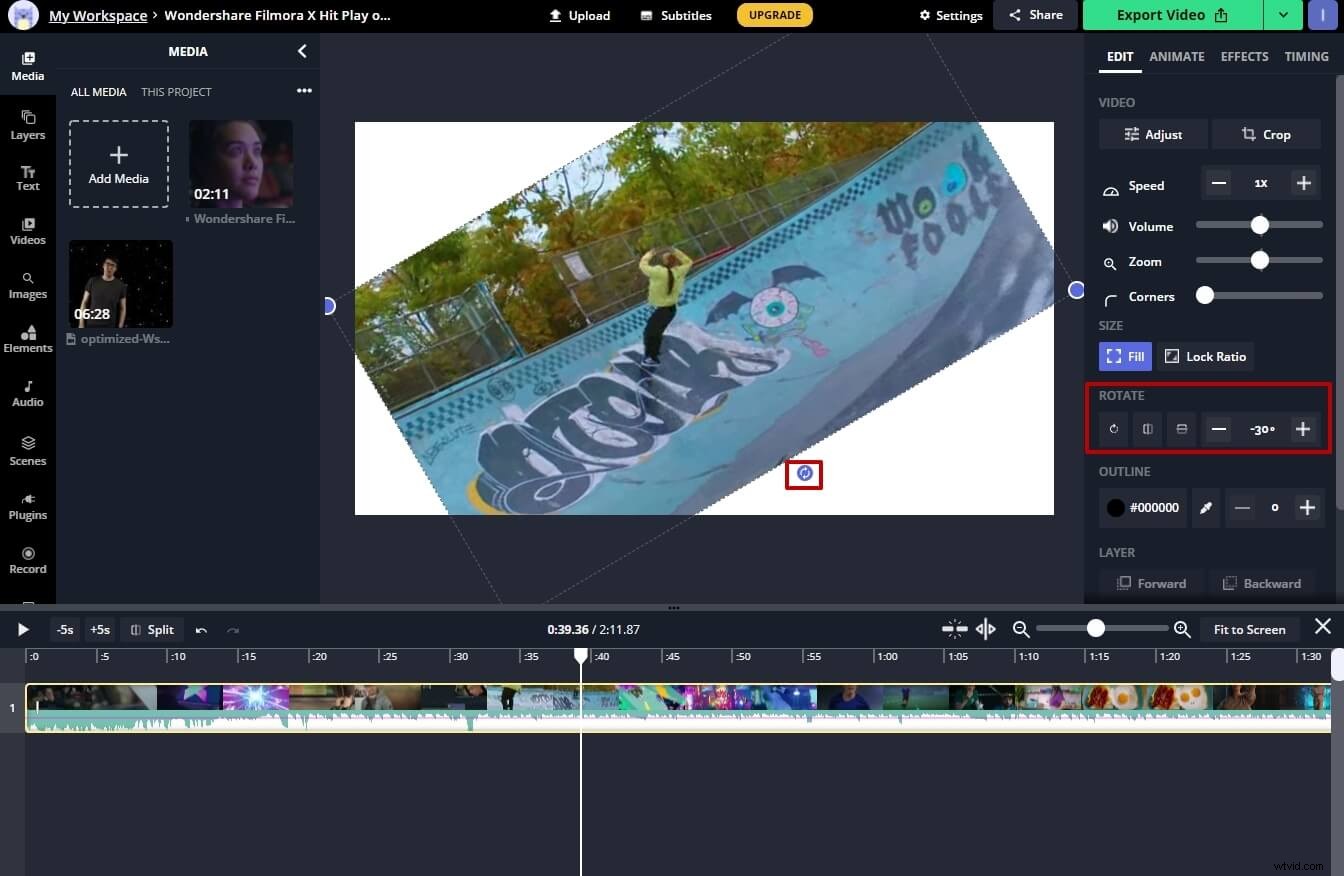Toggle the Fill size mode
The image size is (1344, 876).
[x=1125, y=356]
